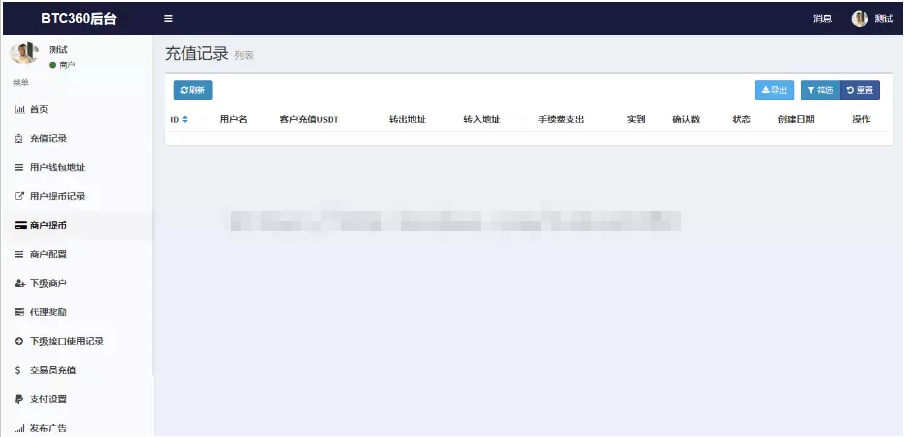Image resolution: width=904 pixels, height=437 pixels.
Task: Open the 测试 user menu in the top bar
Action: click(872, 18)
